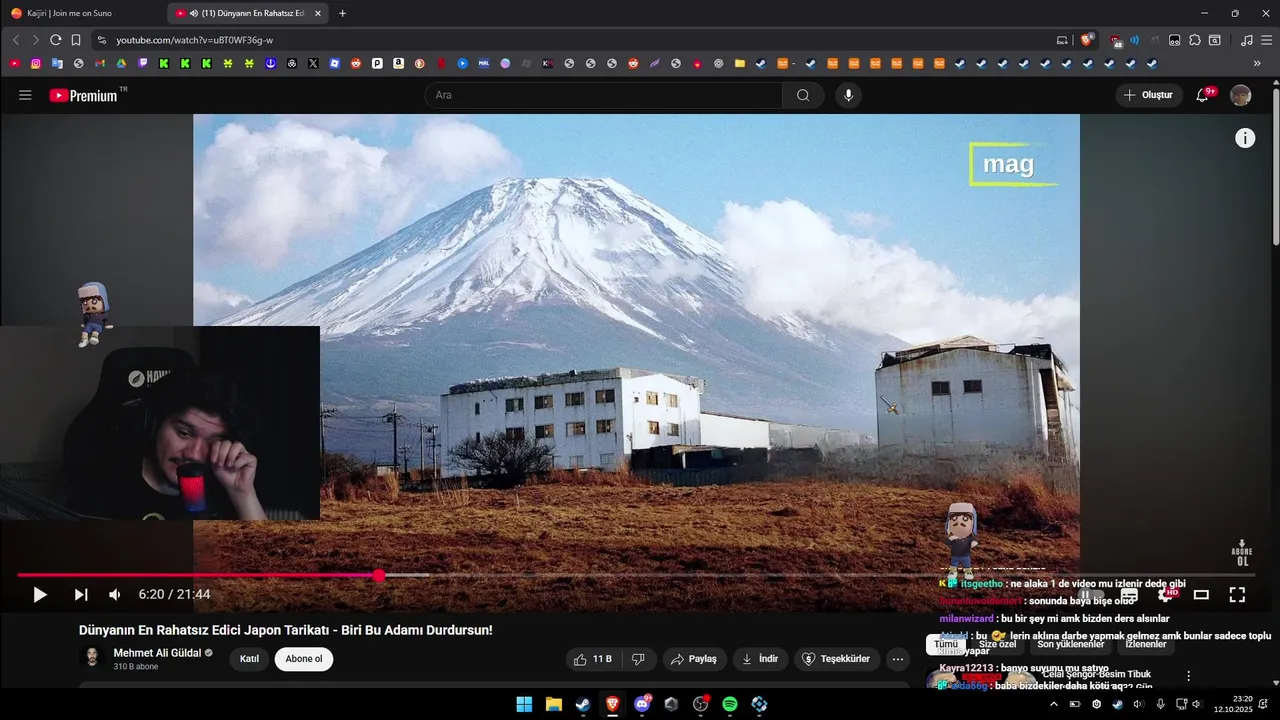Open Brave main hamburger menu
1280x720 pixels.
click(1266, 40)
